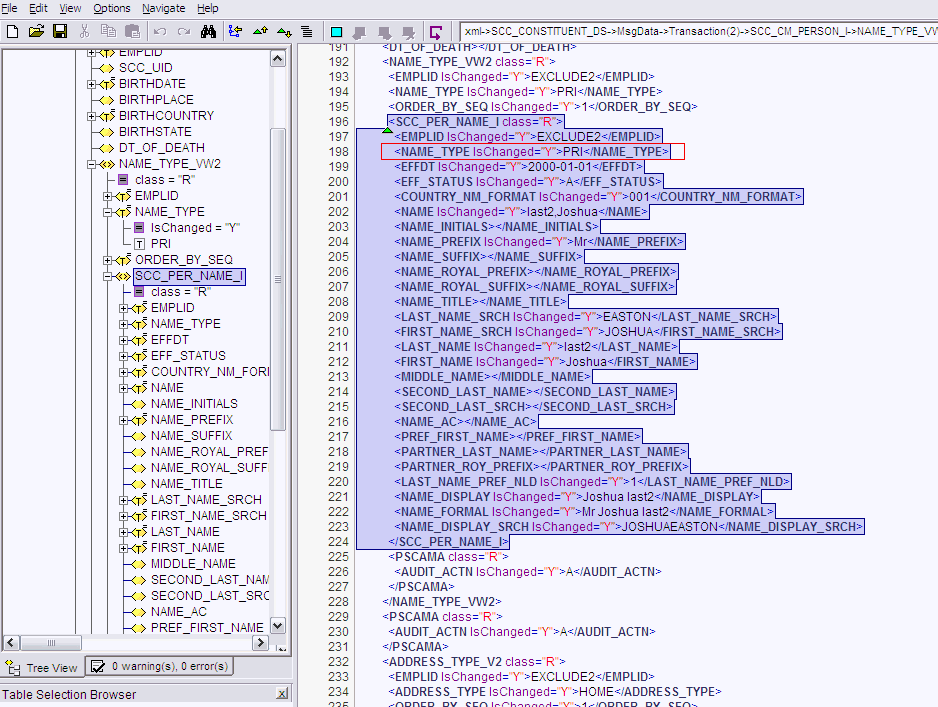Click the New document toolbar icon
The image size is (938, 707).
click(12, 32)
